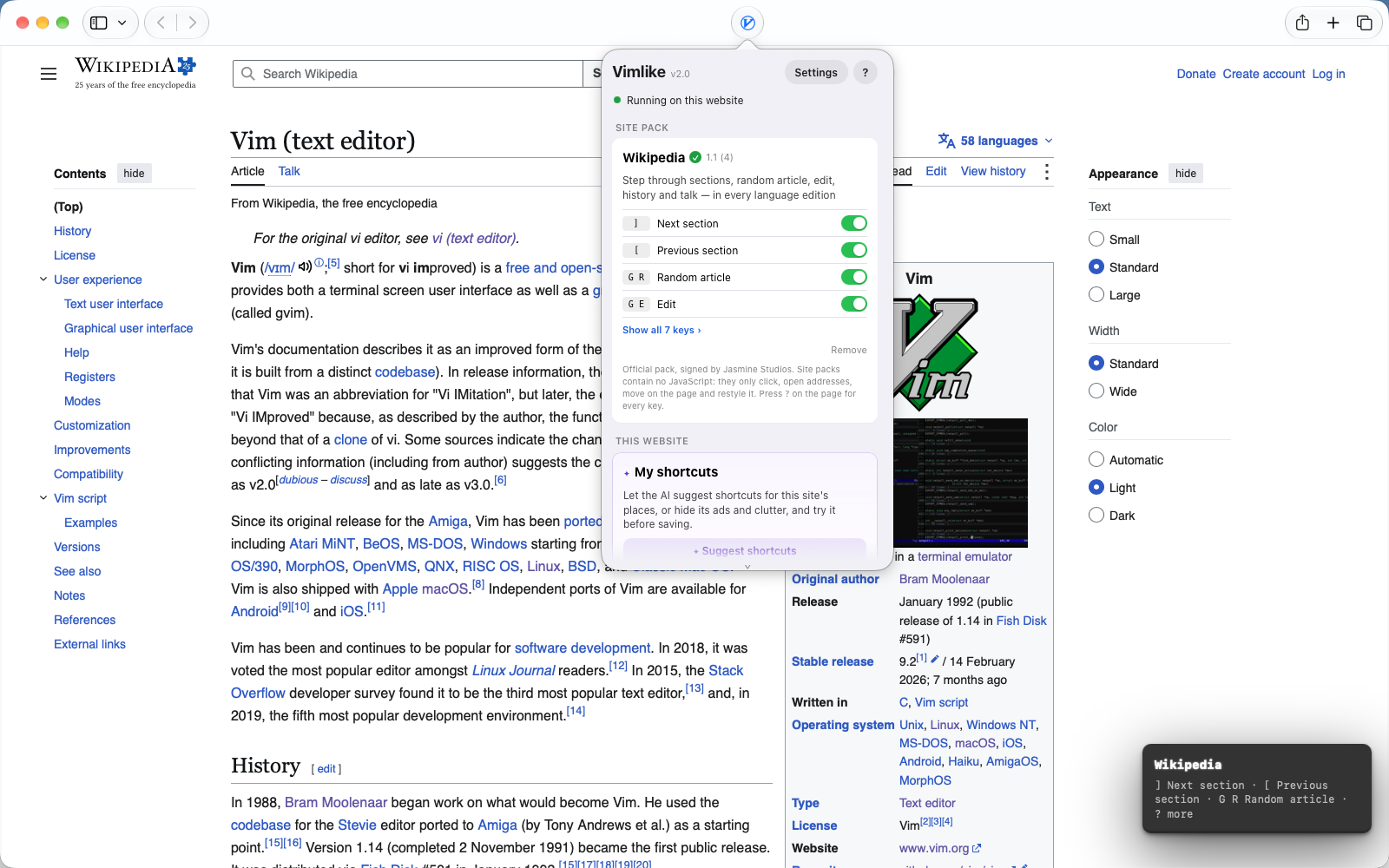Click the edit pencil beside stable release
The width and height of the screenshot is (1389, 868).
pos(935,659)
